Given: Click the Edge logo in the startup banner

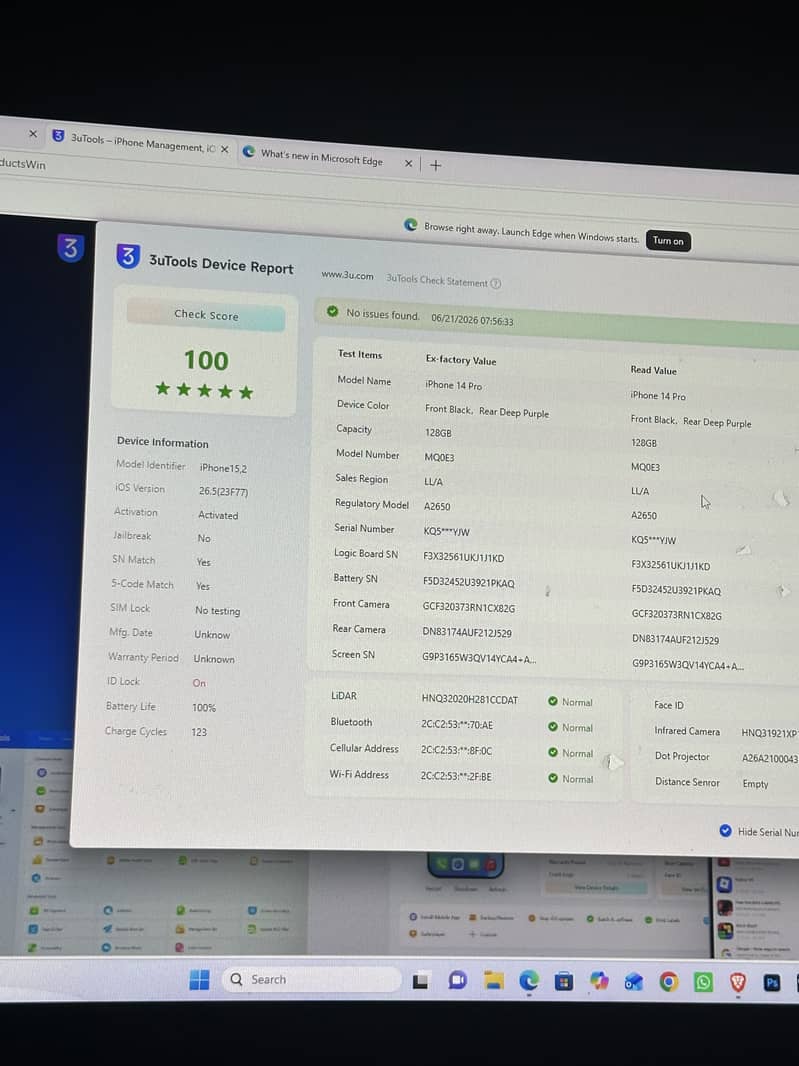Looking at the screenshot, I should tap(410, 224).
